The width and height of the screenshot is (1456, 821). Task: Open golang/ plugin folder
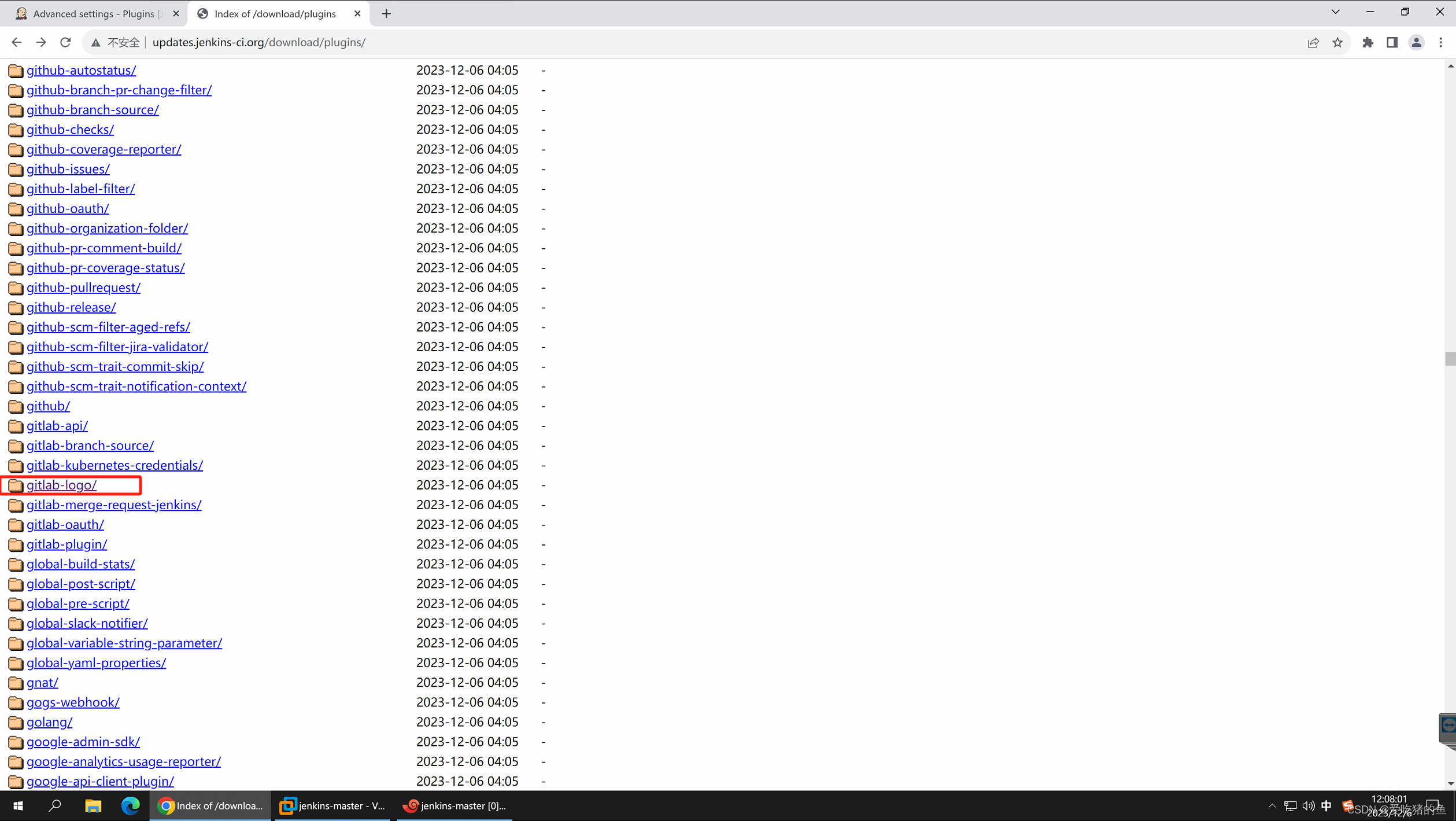pyautogui.click(x=49, y=721)
